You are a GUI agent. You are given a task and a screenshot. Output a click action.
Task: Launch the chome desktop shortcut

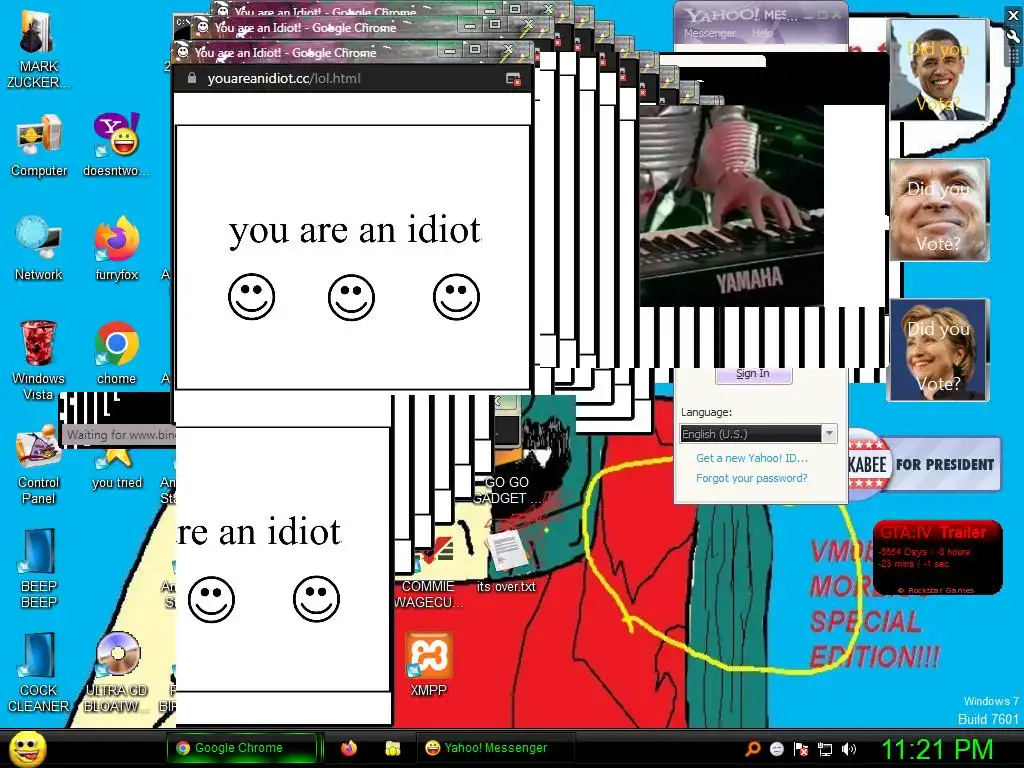point(116,353)
